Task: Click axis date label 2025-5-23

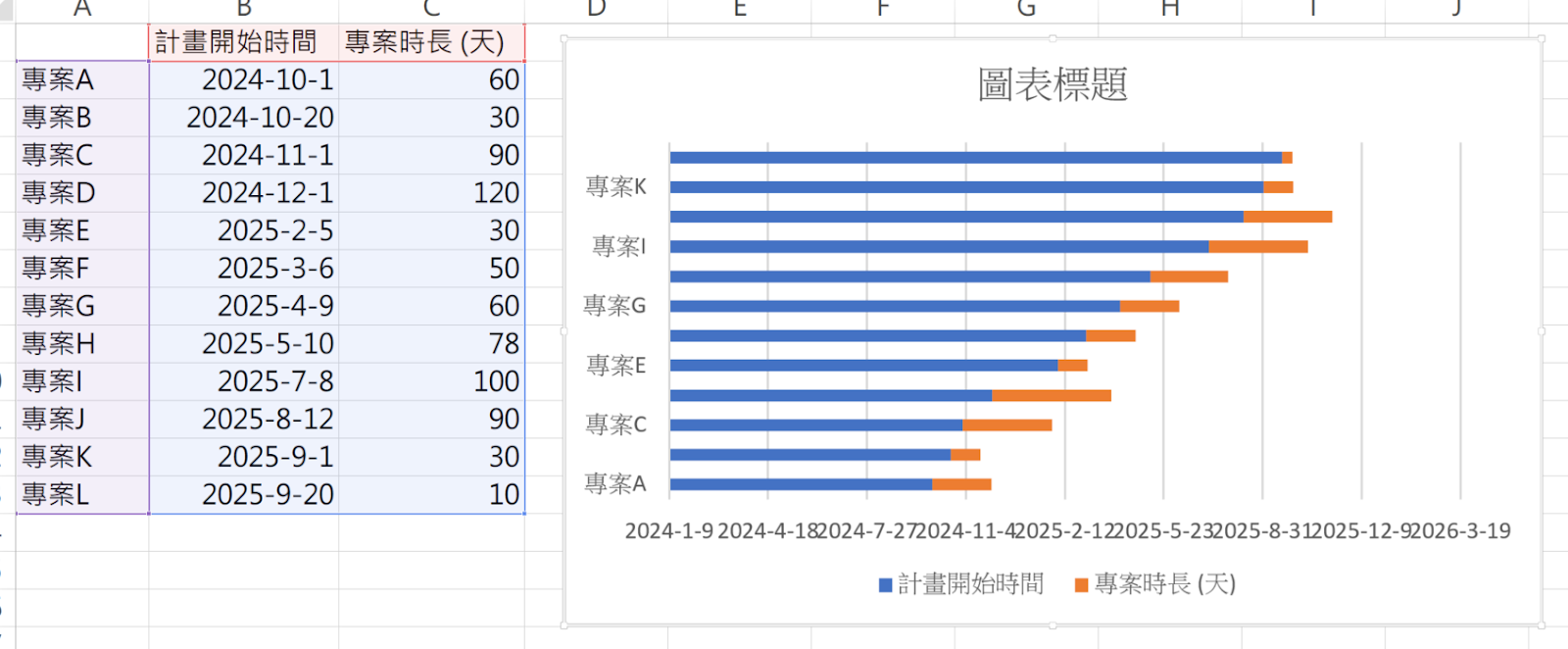Action: (1164, 531)
